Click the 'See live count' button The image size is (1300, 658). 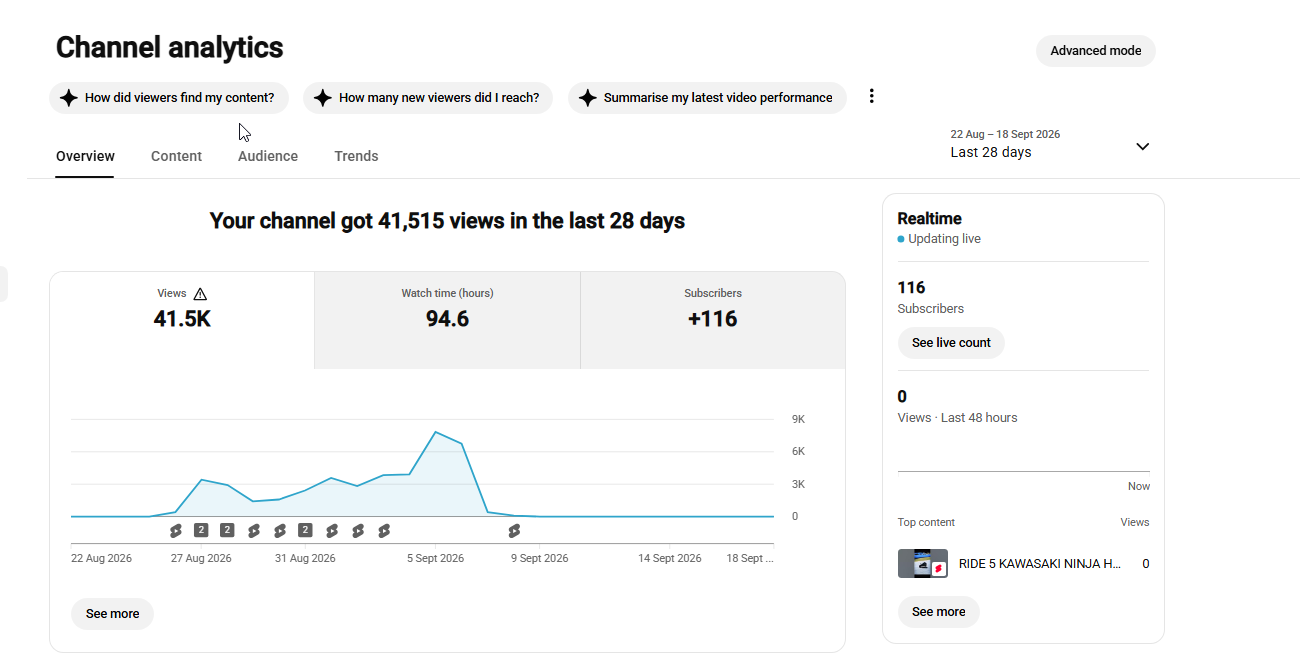pyautogui.click(x=951, y=342)
